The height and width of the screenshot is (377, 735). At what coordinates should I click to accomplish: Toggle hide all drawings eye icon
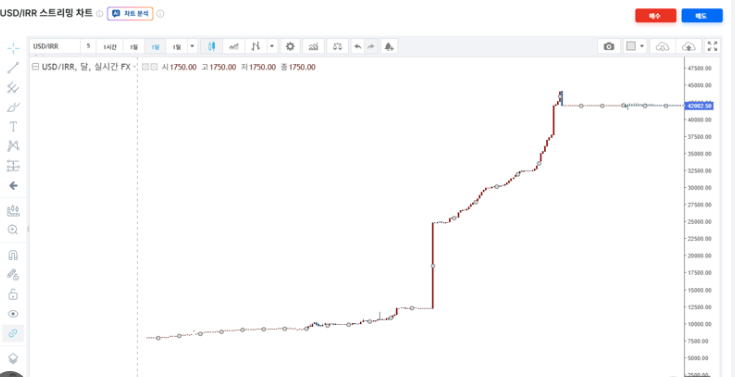tap(13, 314)
